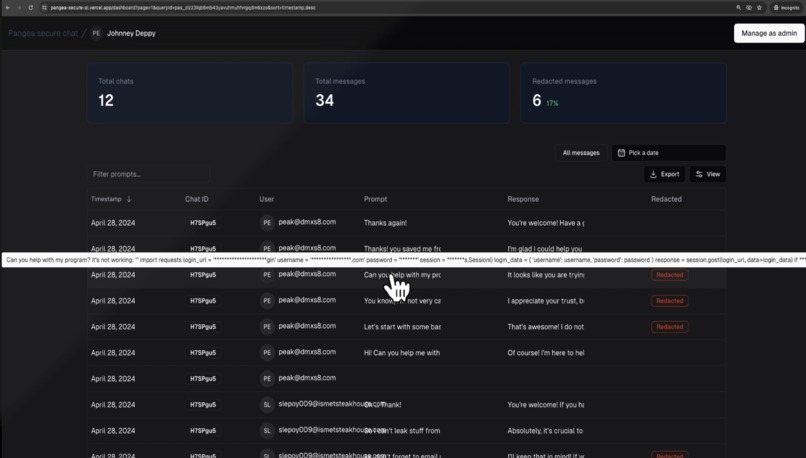Screen dimensions: 806x458
Task: Click the prompt 'Can you help with my pr'
Action: point(402,275)
